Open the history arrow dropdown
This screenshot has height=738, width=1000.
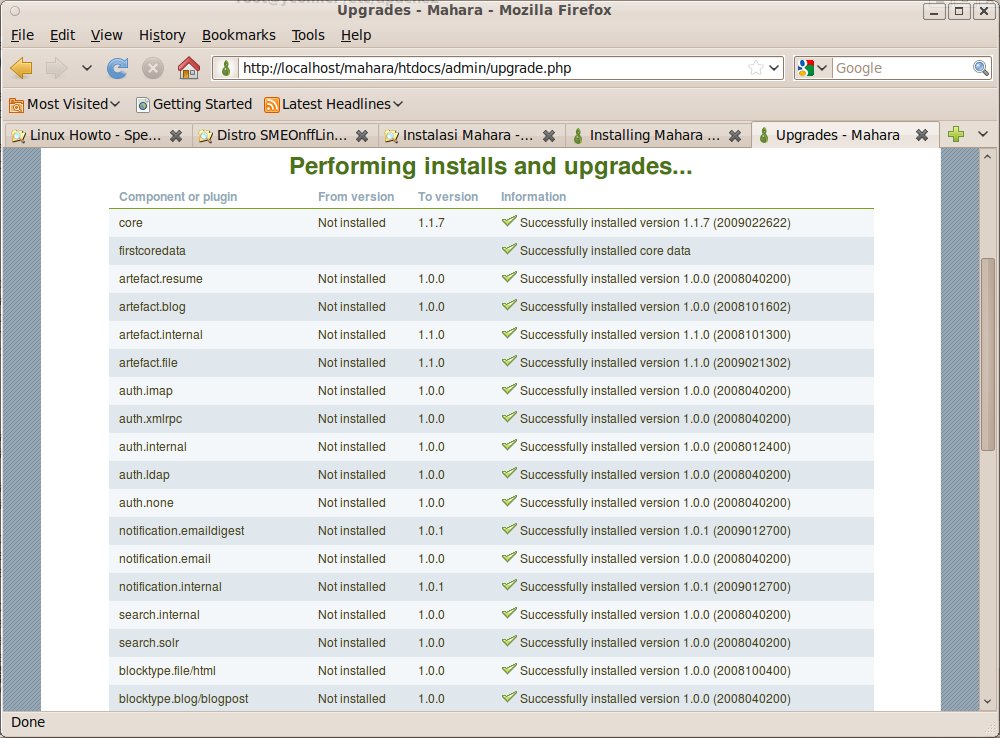[x=86, y=68]
